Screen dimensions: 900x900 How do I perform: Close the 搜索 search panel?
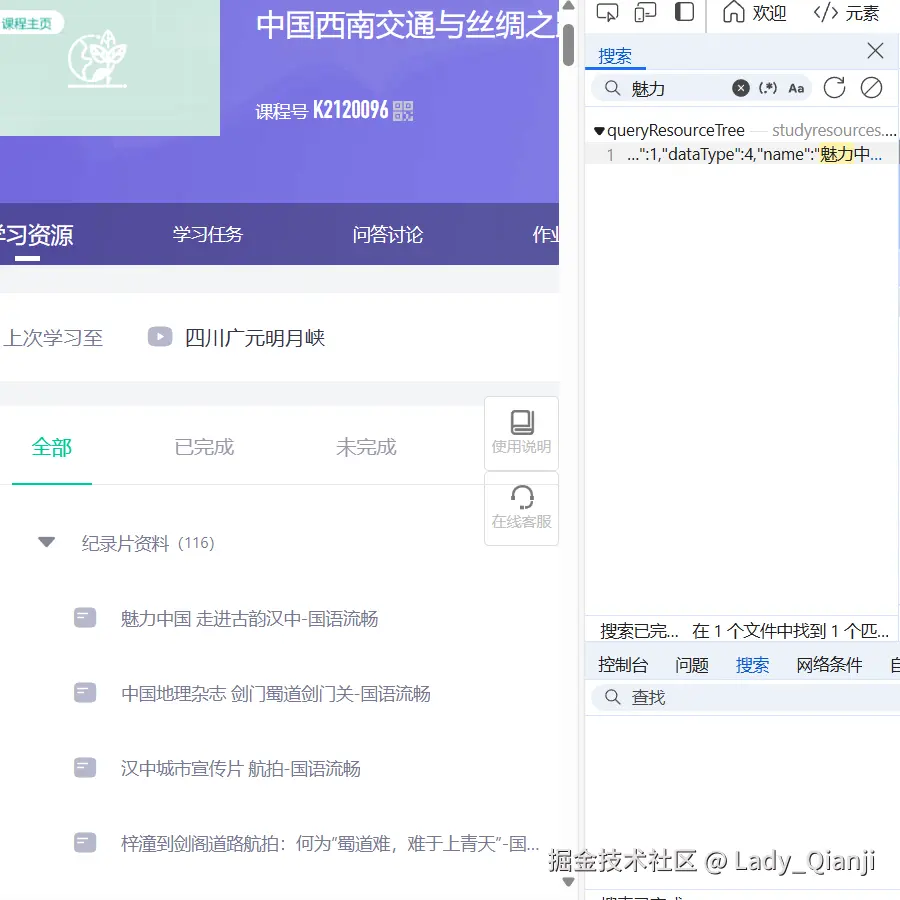tap(875, 51)
